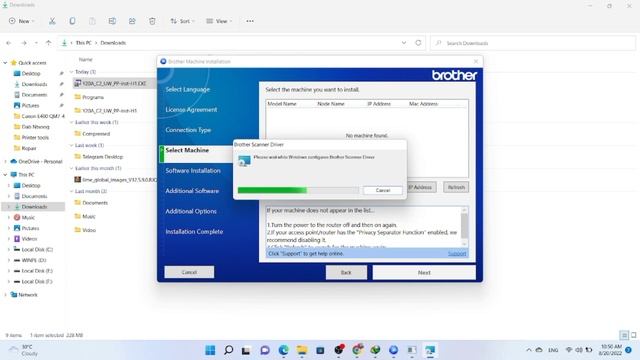The height and width of the screenshot is (360, 640).
Task: Click Cancel in Brother Scanner Driver dialog
Action: 382,190
